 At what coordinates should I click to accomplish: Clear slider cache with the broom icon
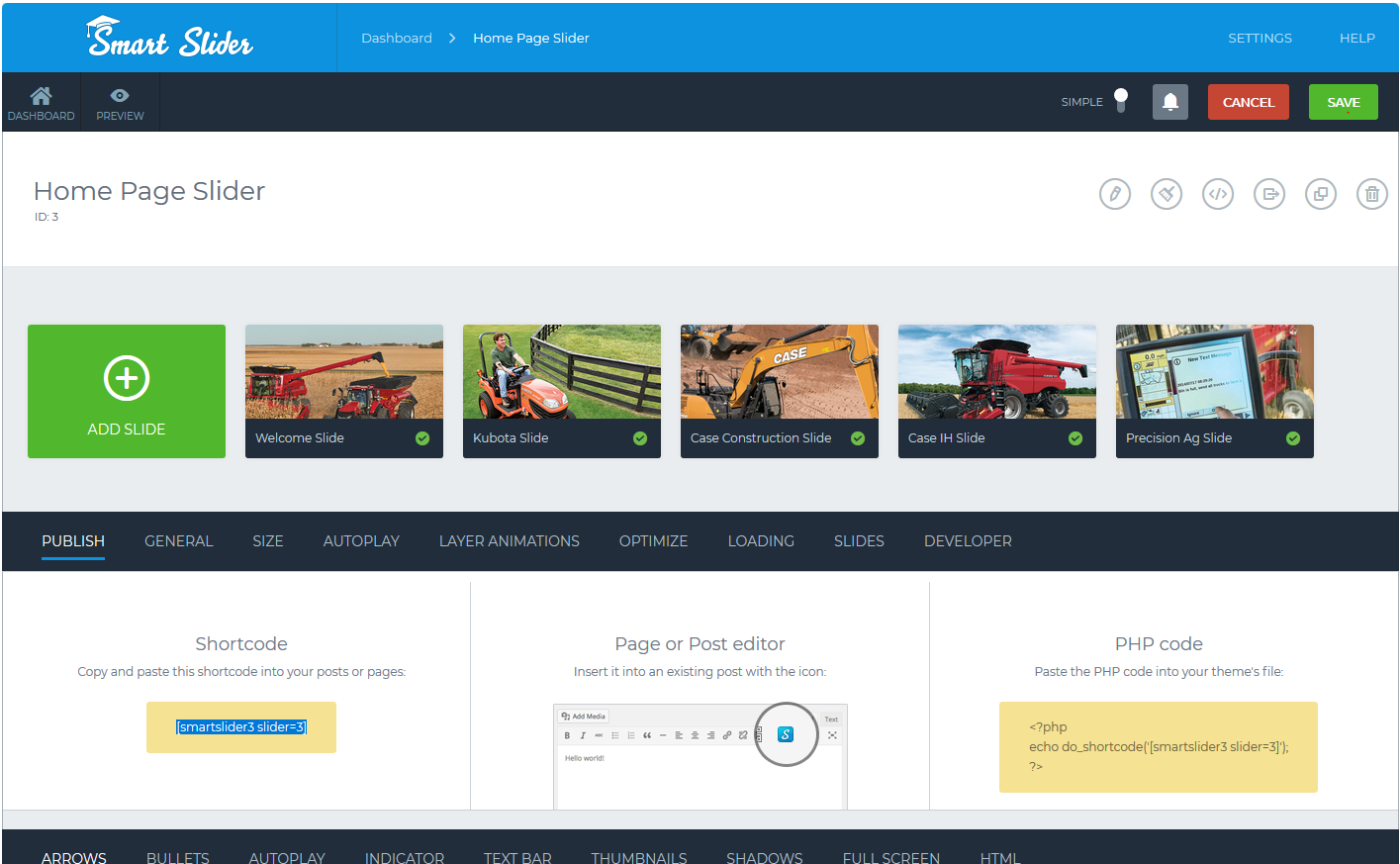[1167, 194]
